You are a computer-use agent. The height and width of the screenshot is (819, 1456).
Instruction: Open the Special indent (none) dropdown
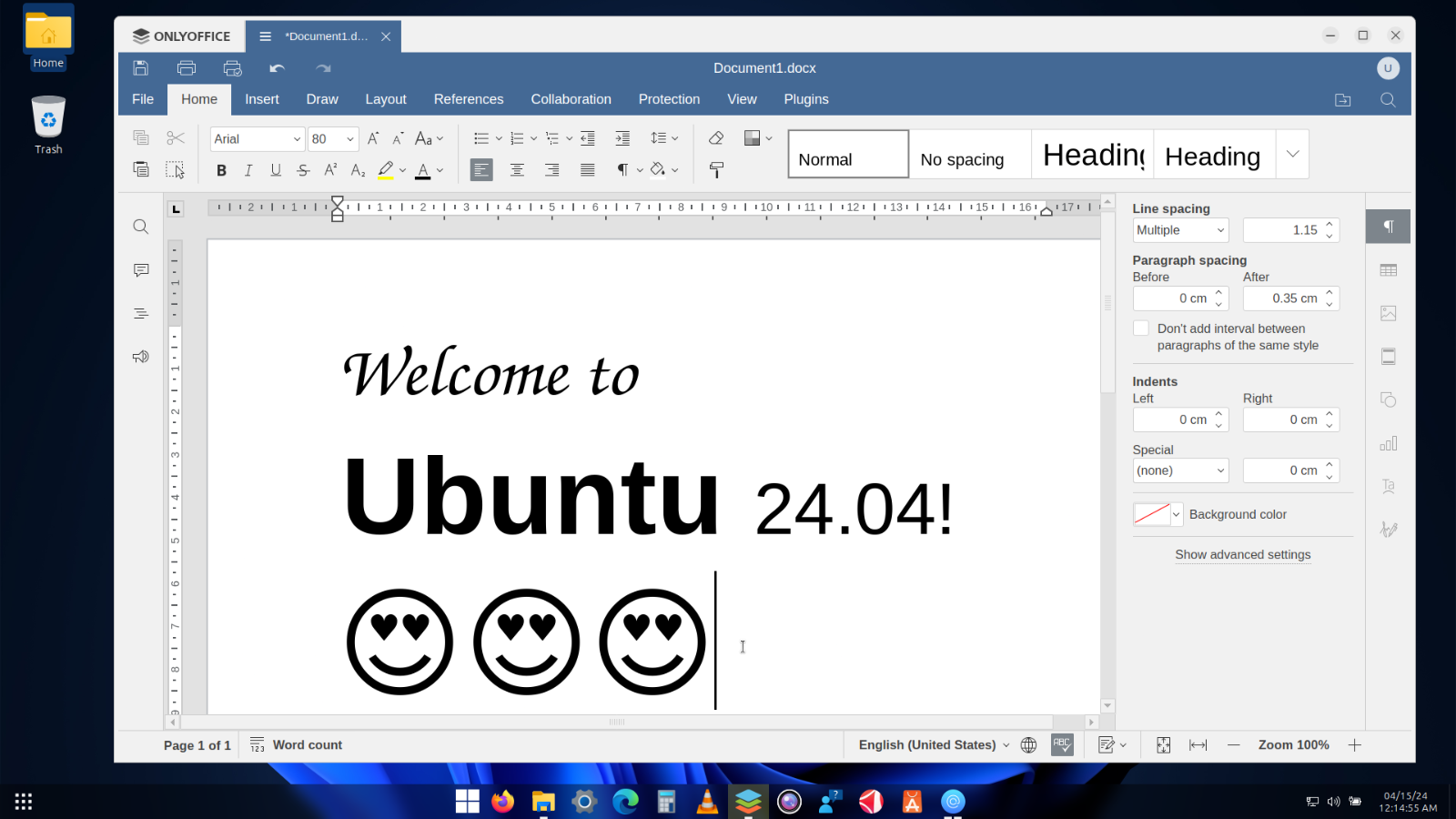pyautogui.click(x=1180, y=470)
